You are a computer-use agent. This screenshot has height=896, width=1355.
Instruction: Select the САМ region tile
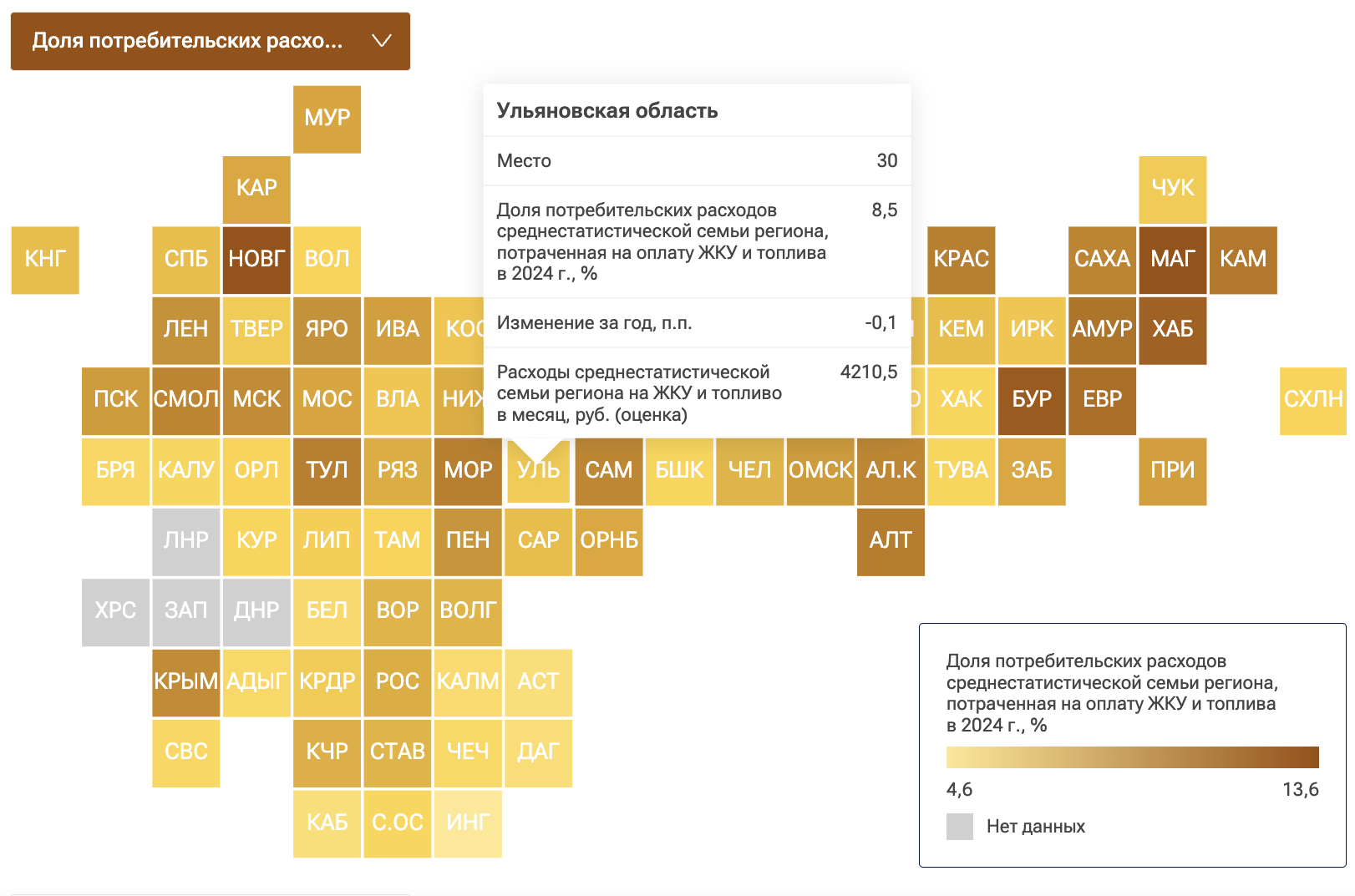(609, 471)
